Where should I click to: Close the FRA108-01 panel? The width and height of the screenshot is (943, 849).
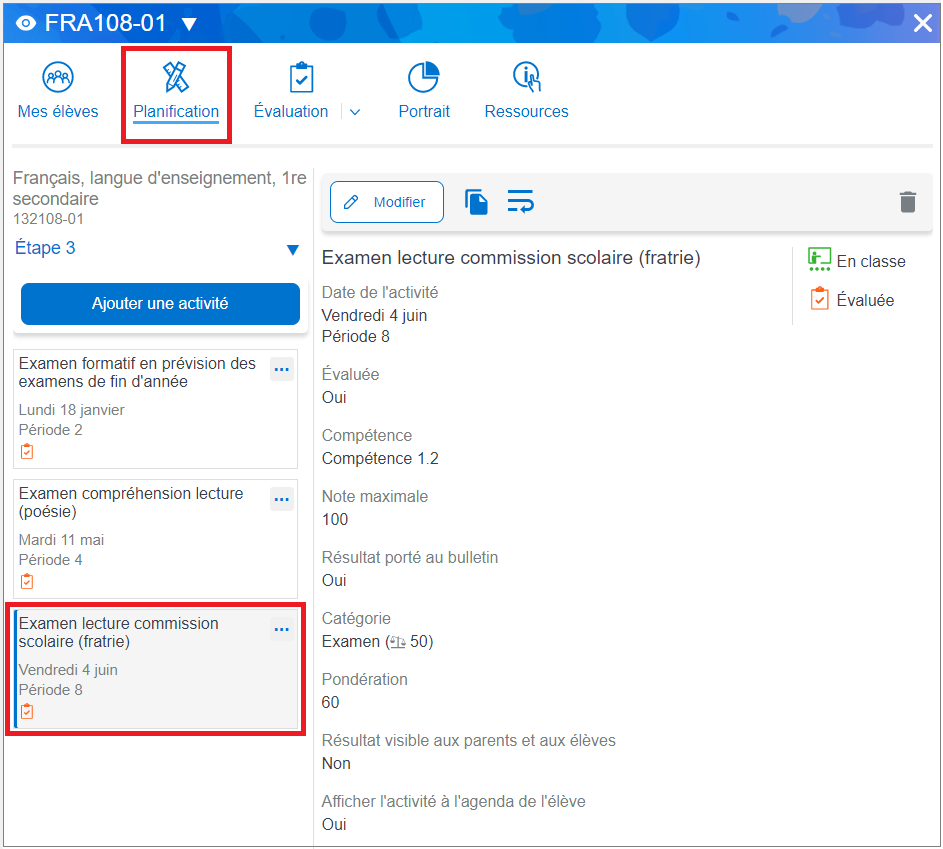pos(922,24)
